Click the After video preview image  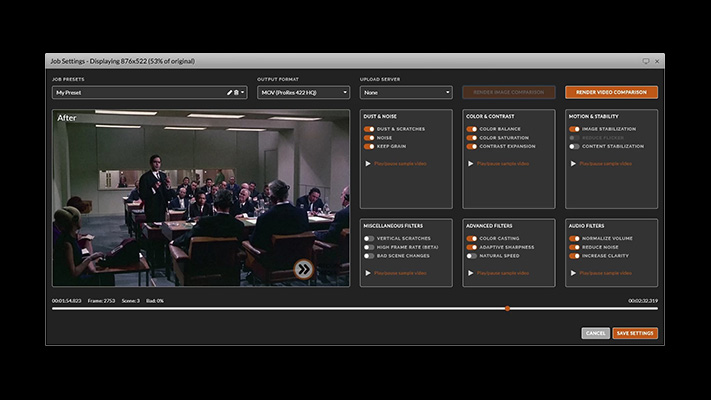click(x=201, y=198)
